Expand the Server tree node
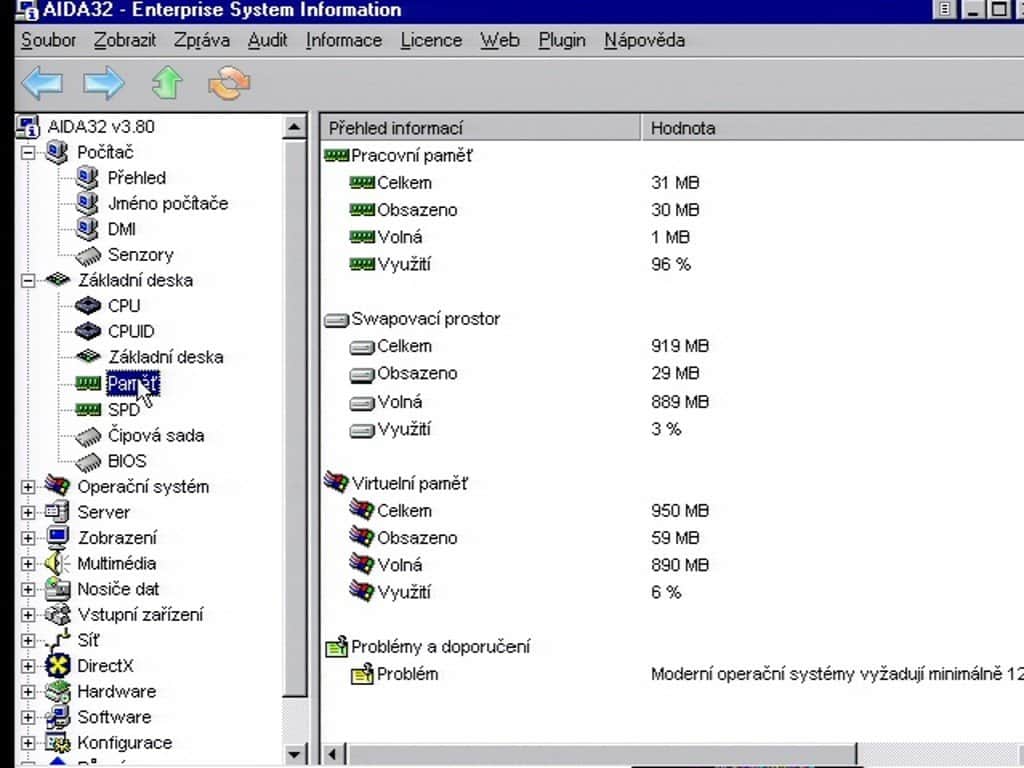 tap(28, 512)
